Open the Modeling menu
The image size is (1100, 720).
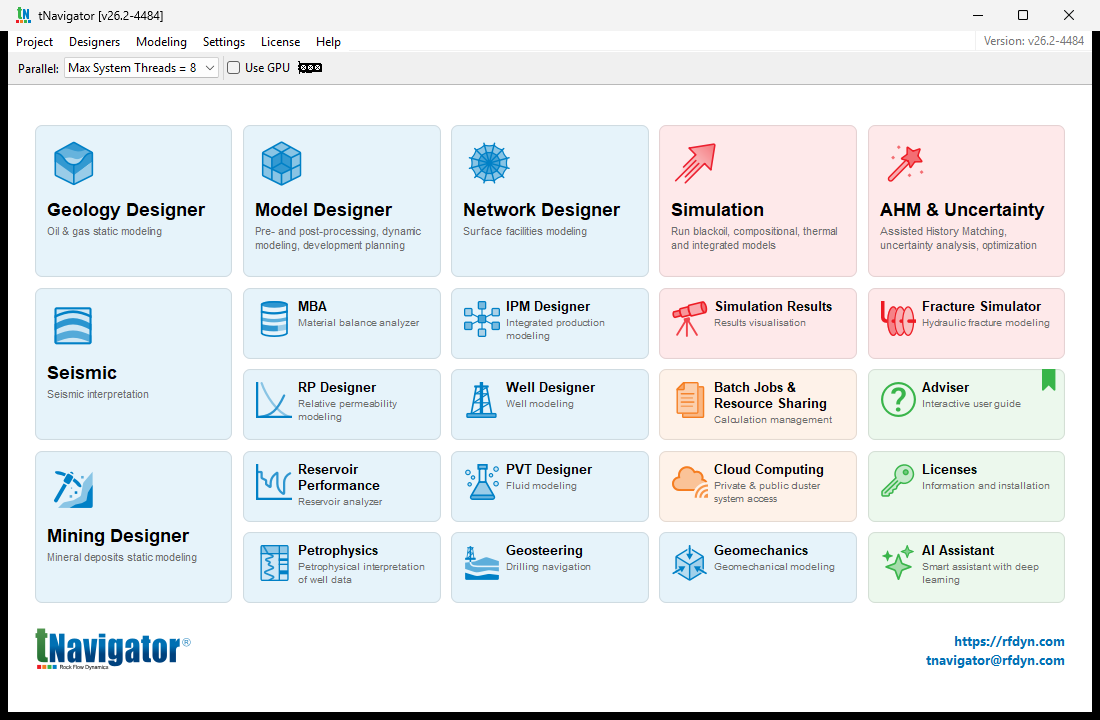point(161,41)
